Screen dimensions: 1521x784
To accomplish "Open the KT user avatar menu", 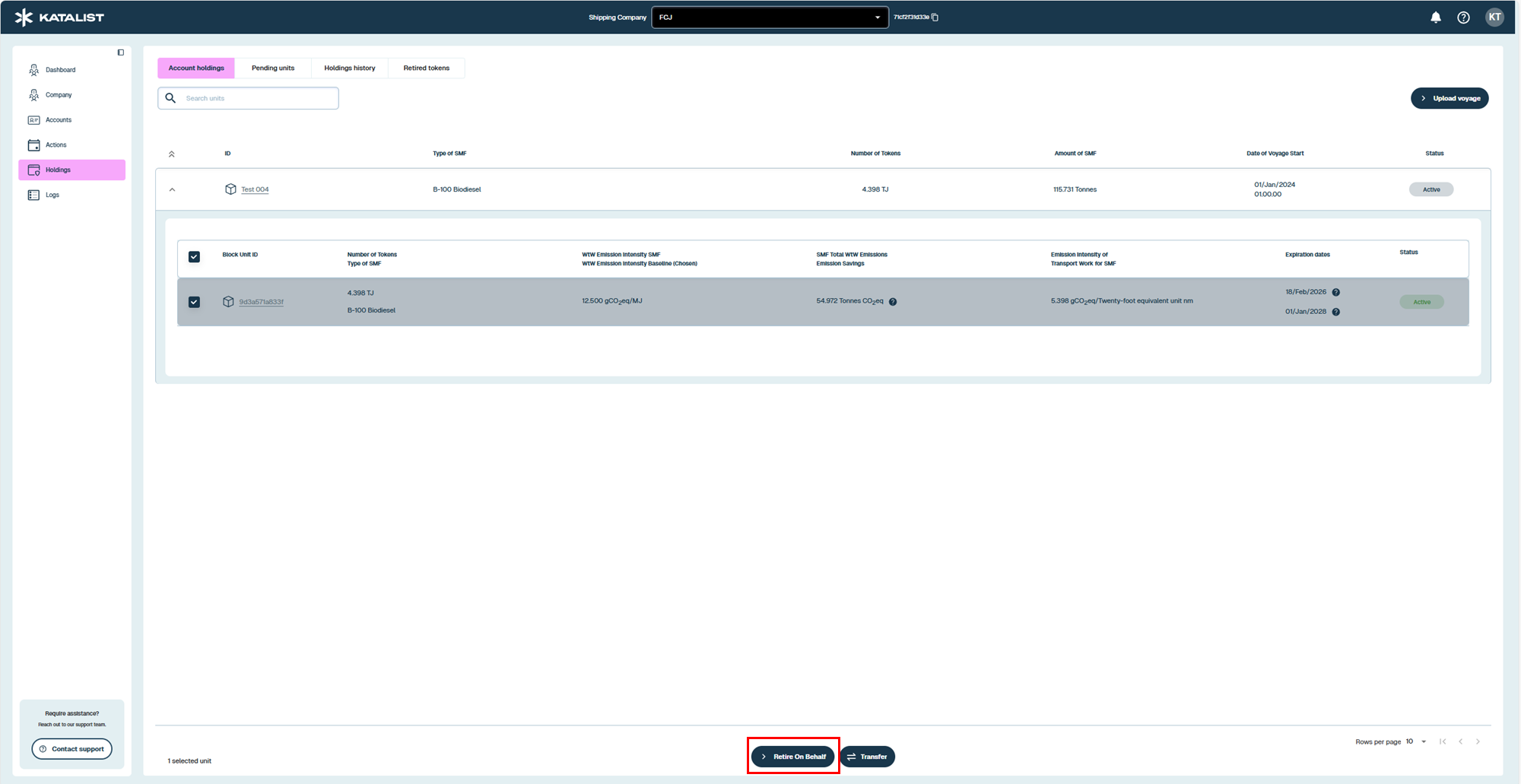I will [1494, 17].
